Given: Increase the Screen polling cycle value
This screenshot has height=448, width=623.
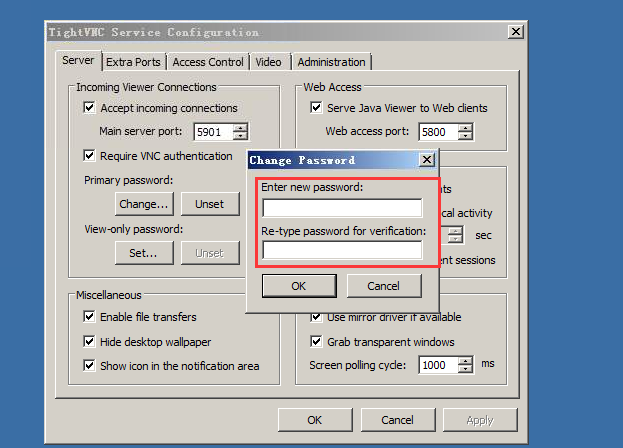Looking at the screenshot, I should point(465,361).
